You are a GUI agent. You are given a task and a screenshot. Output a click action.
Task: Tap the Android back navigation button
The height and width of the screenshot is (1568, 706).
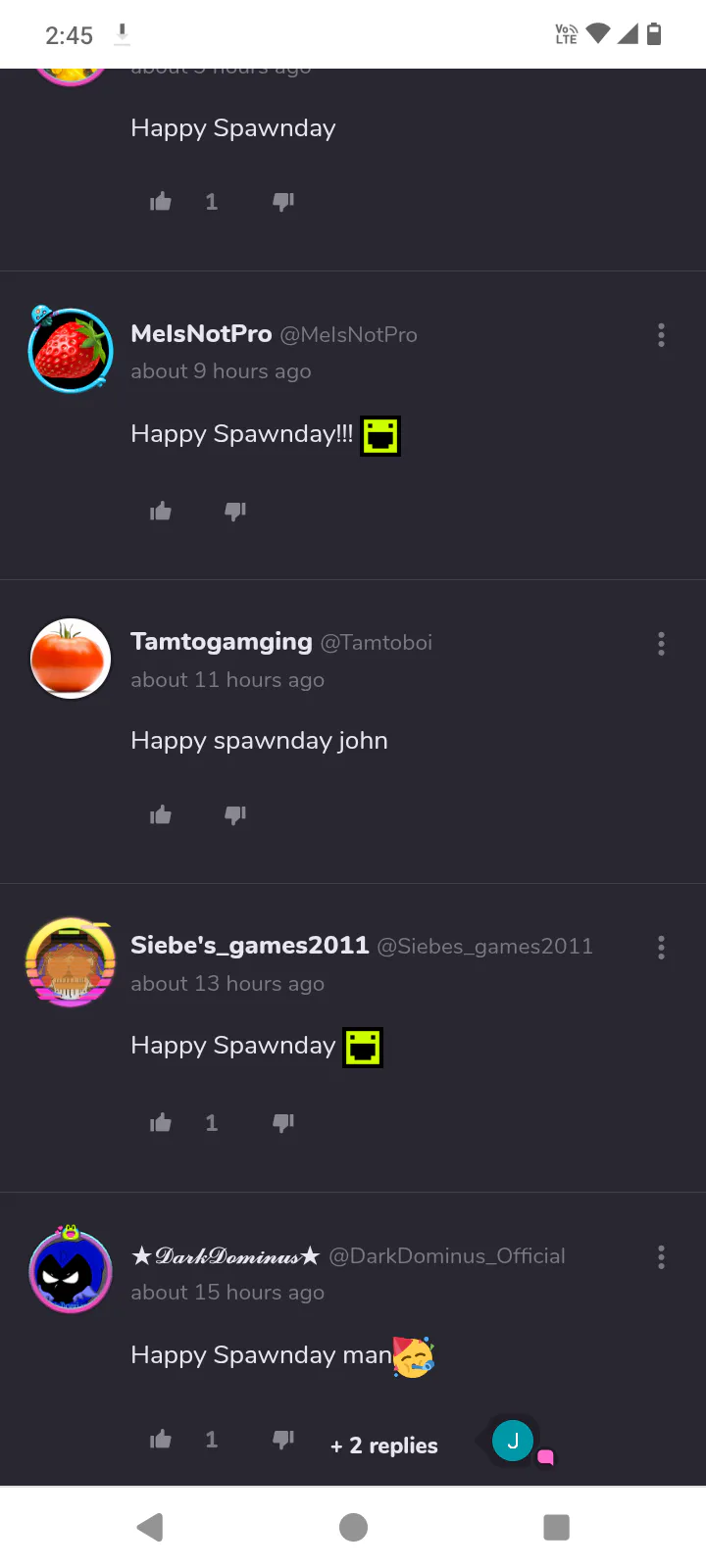pyautogui.click(x=150, y=1527)
